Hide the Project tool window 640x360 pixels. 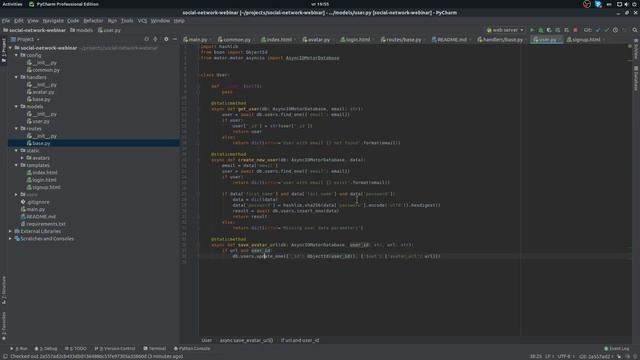coord(175,39)
